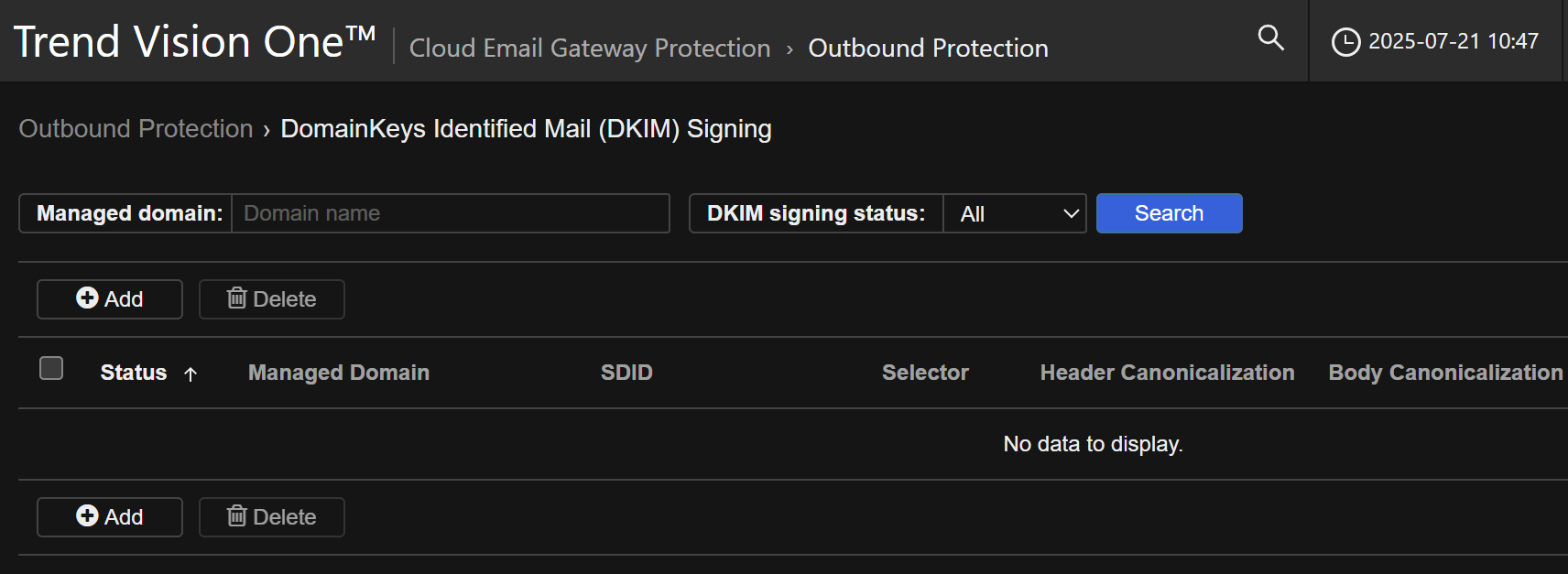
Task: Click the trash icon on top Delete button
Action: [x=237, y=298]
